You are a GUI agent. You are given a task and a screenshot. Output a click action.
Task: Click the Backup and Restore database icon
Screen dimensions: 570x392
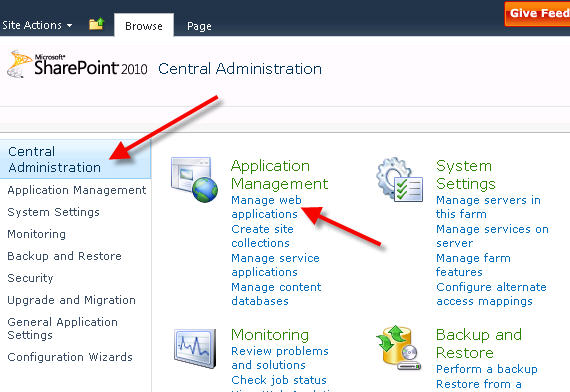pos(398,348)
